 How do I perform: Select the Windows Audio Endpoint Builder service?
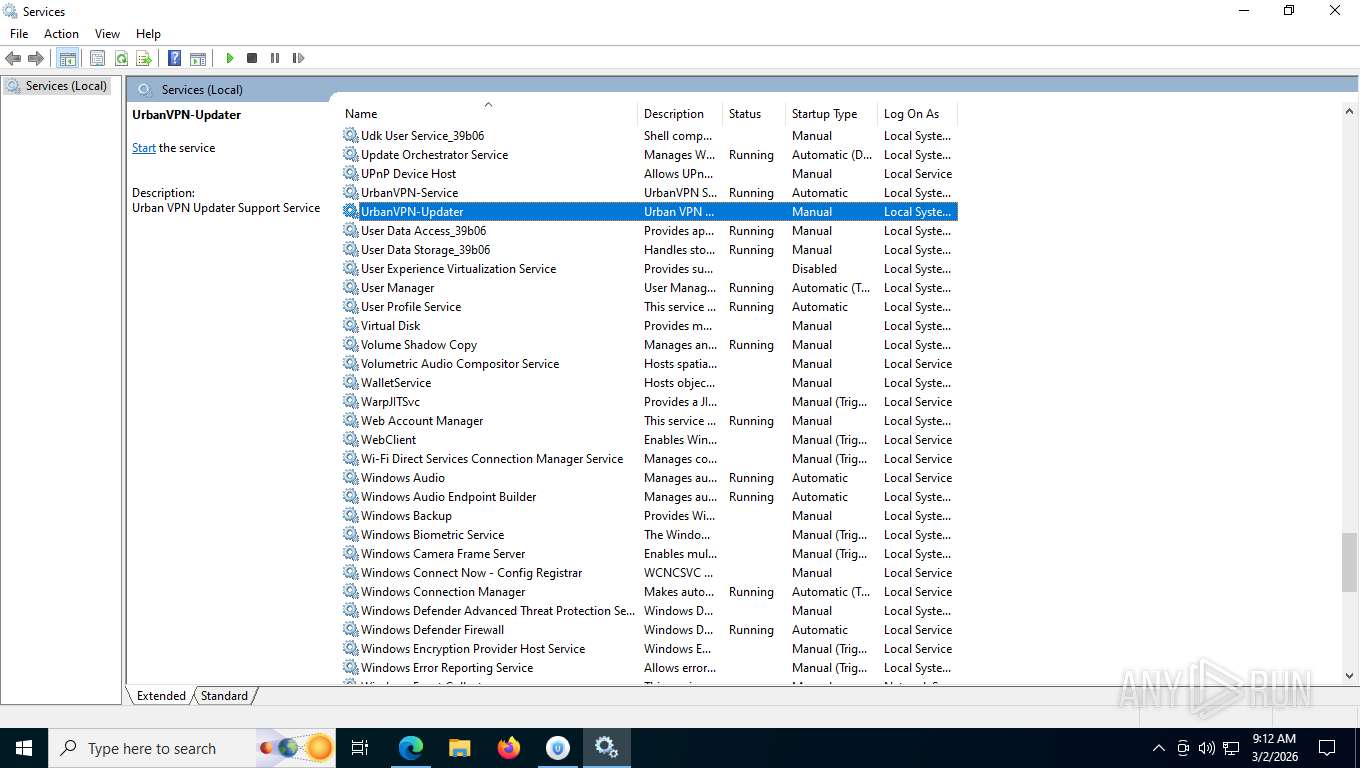point(649,497)
